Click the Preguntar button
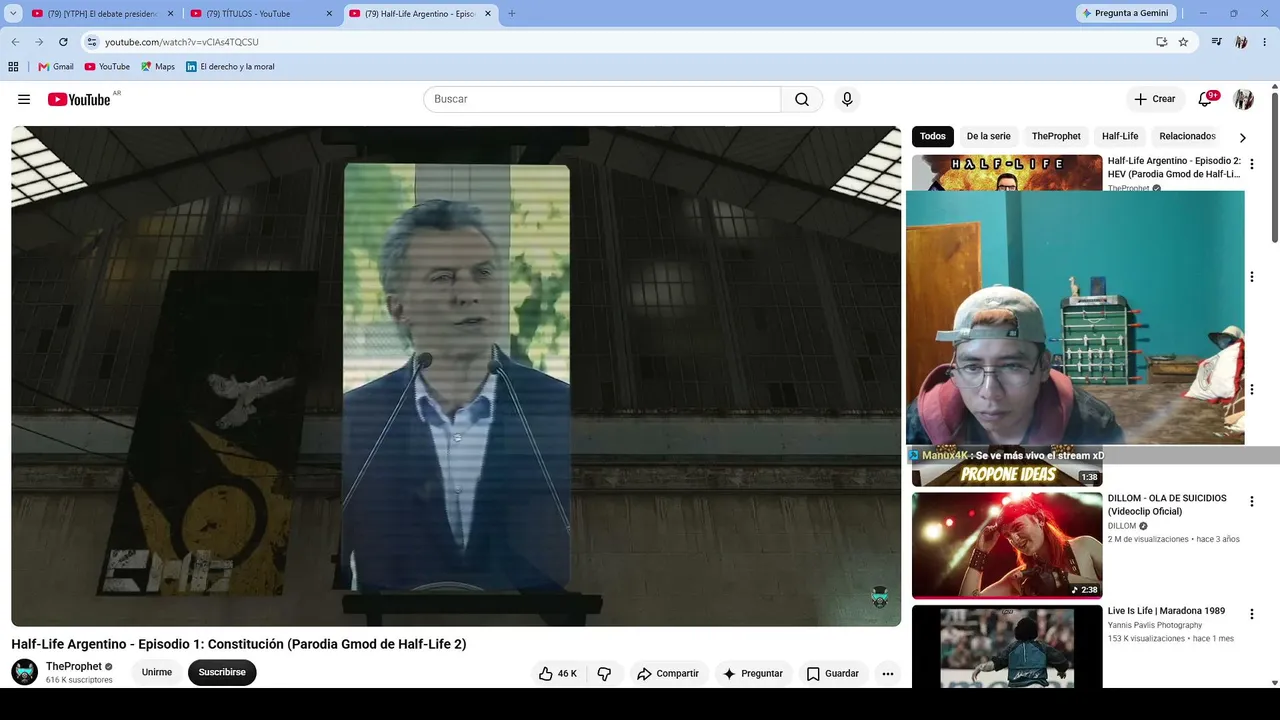Image resolution: width=1280 pixels, height=720 pixels. tap(753, 673)
